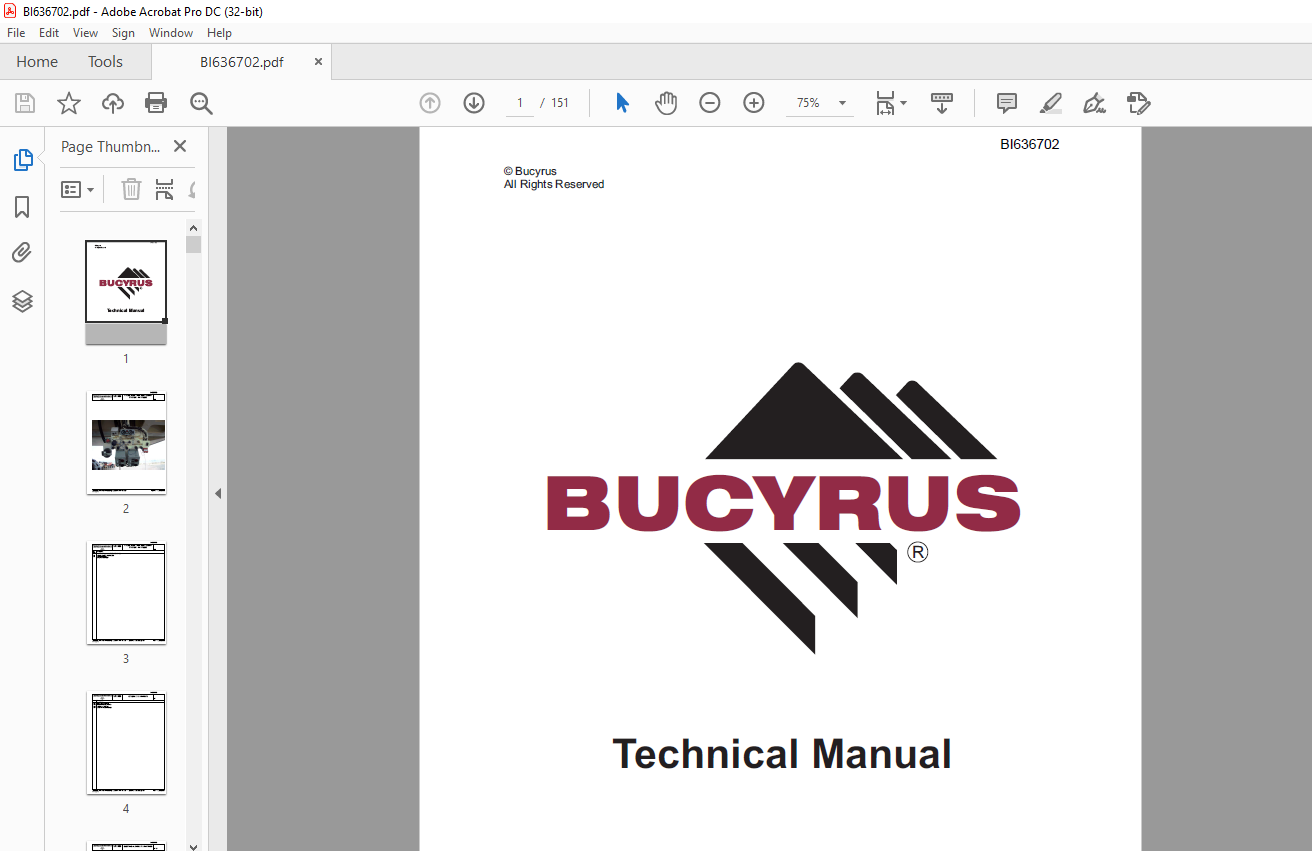This screenshot has width=1312, height=851.
Task: Bookmark this file with the star icon
Action: tap(68, 103)
